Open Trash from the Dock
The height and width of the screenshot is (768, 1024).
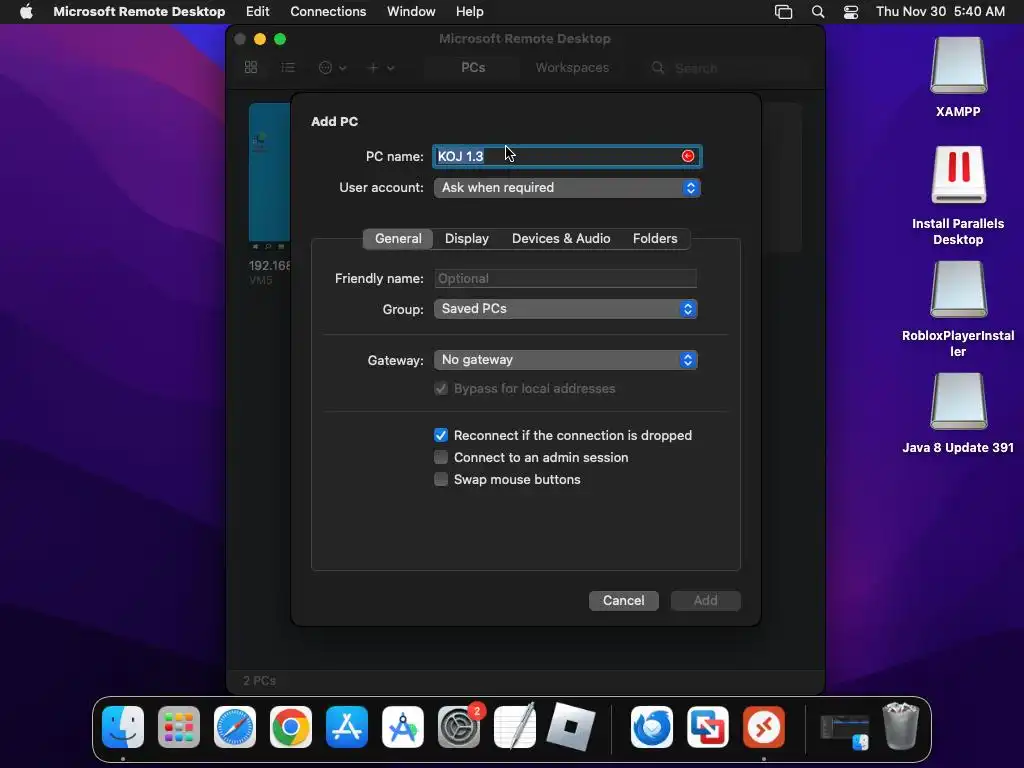pyautogui.click(x=901, y=726)
